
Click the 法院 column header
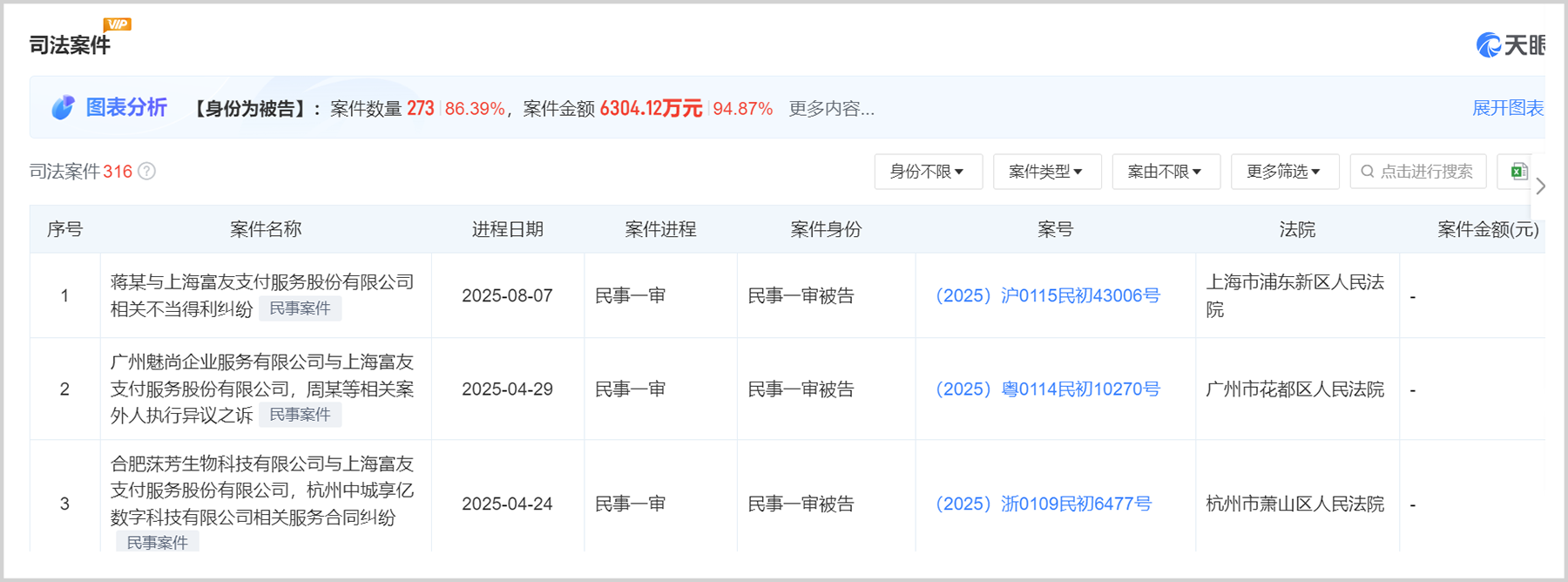(1297, 229)
